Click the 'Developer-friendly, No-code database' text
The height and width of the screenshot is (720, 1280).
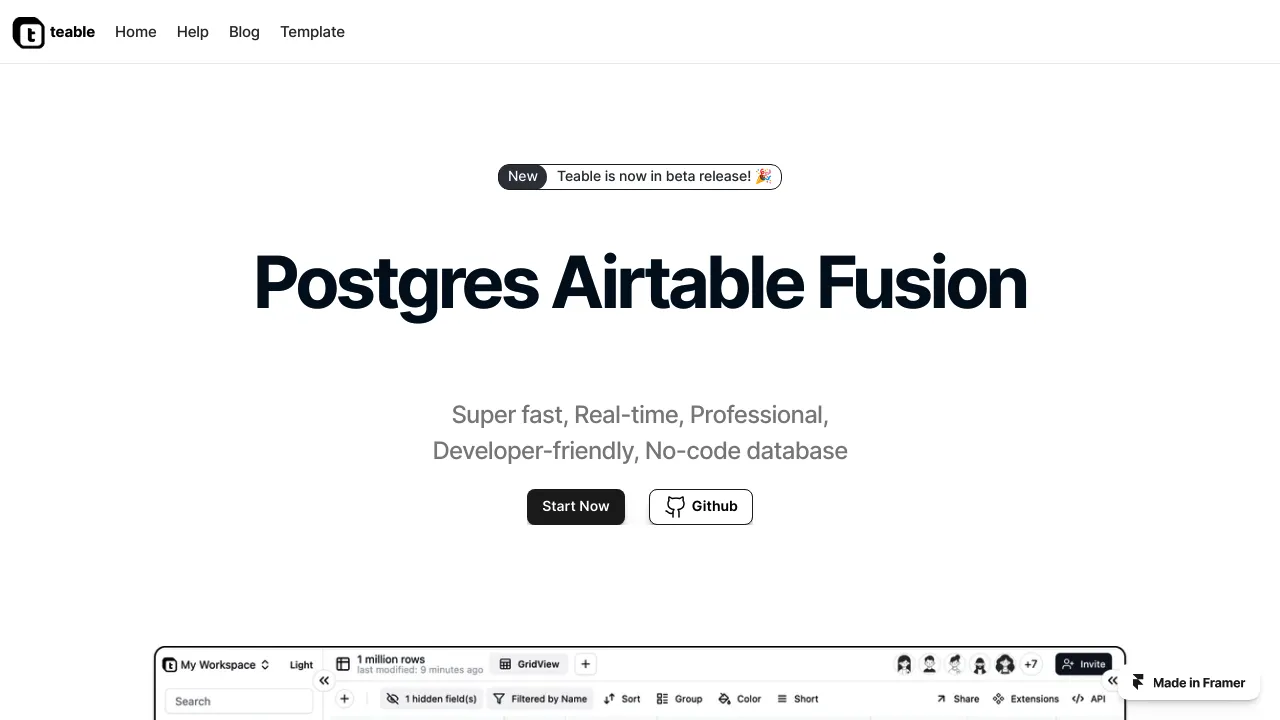tap(640, 451)
